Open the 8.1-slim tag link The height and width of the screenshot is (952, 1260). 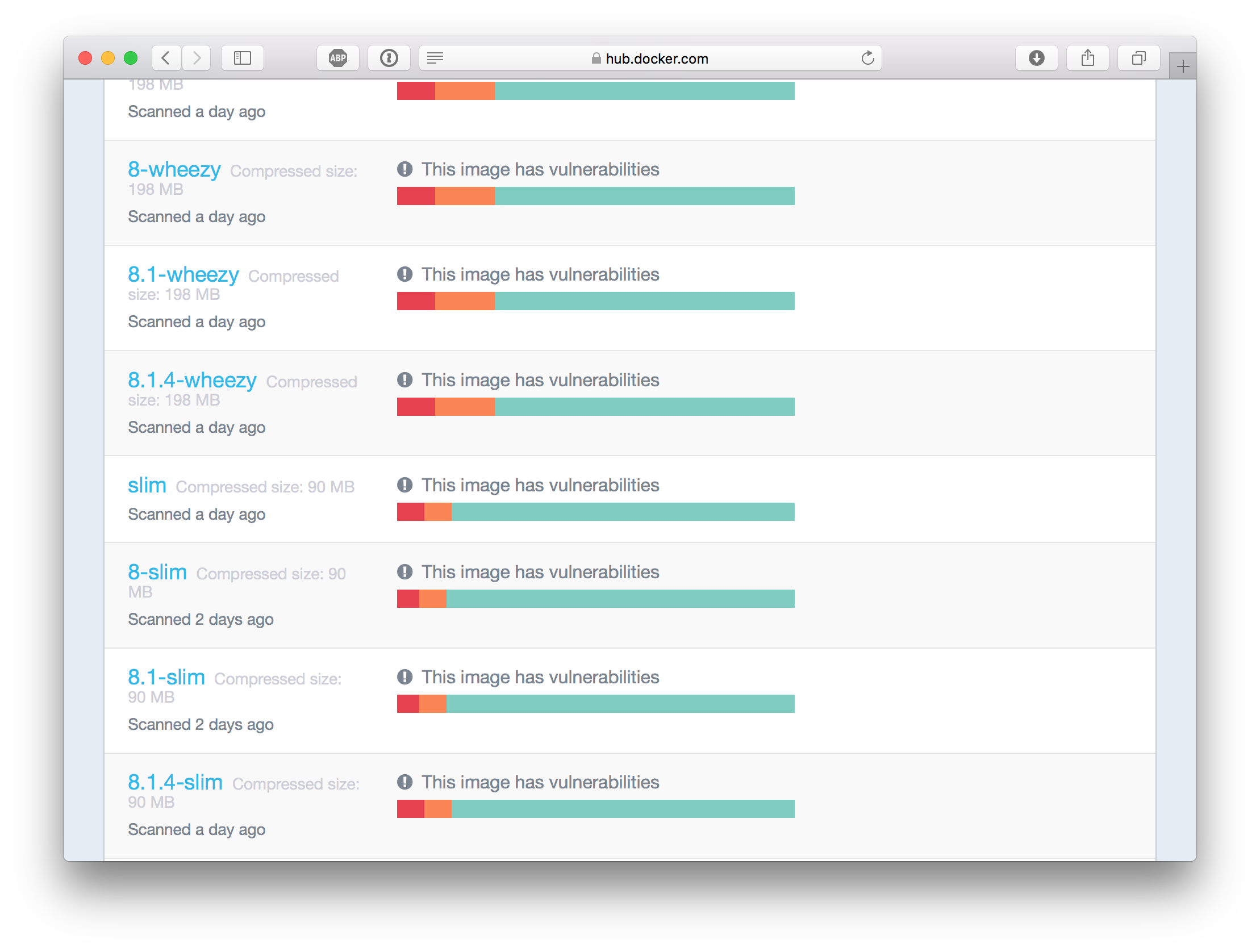click(166, 678)
